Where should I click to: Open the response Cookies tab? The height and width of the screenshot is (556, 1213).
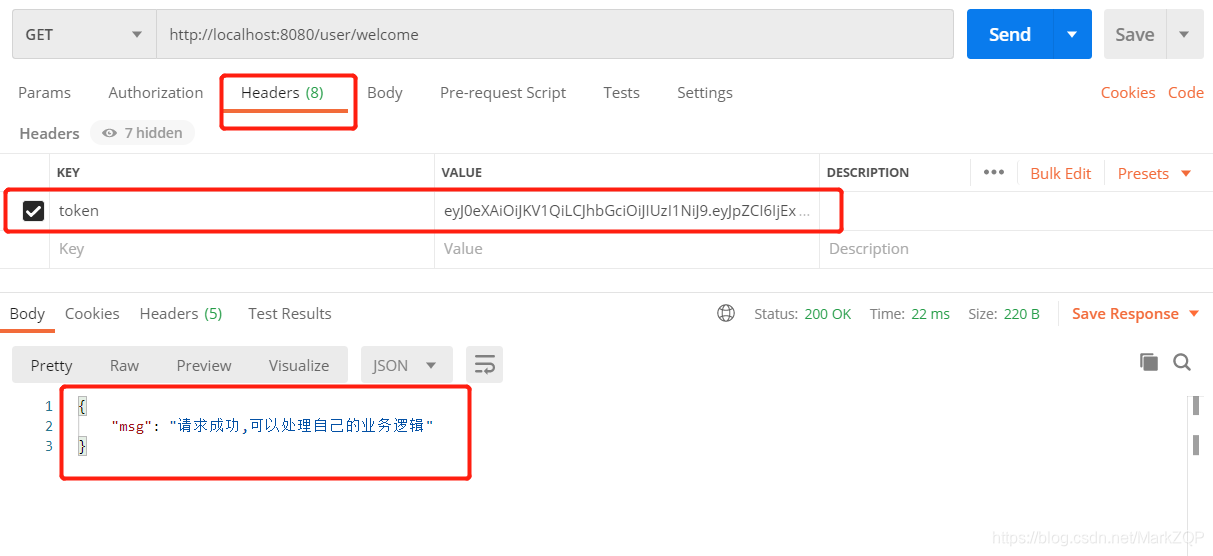pos(92,313)
